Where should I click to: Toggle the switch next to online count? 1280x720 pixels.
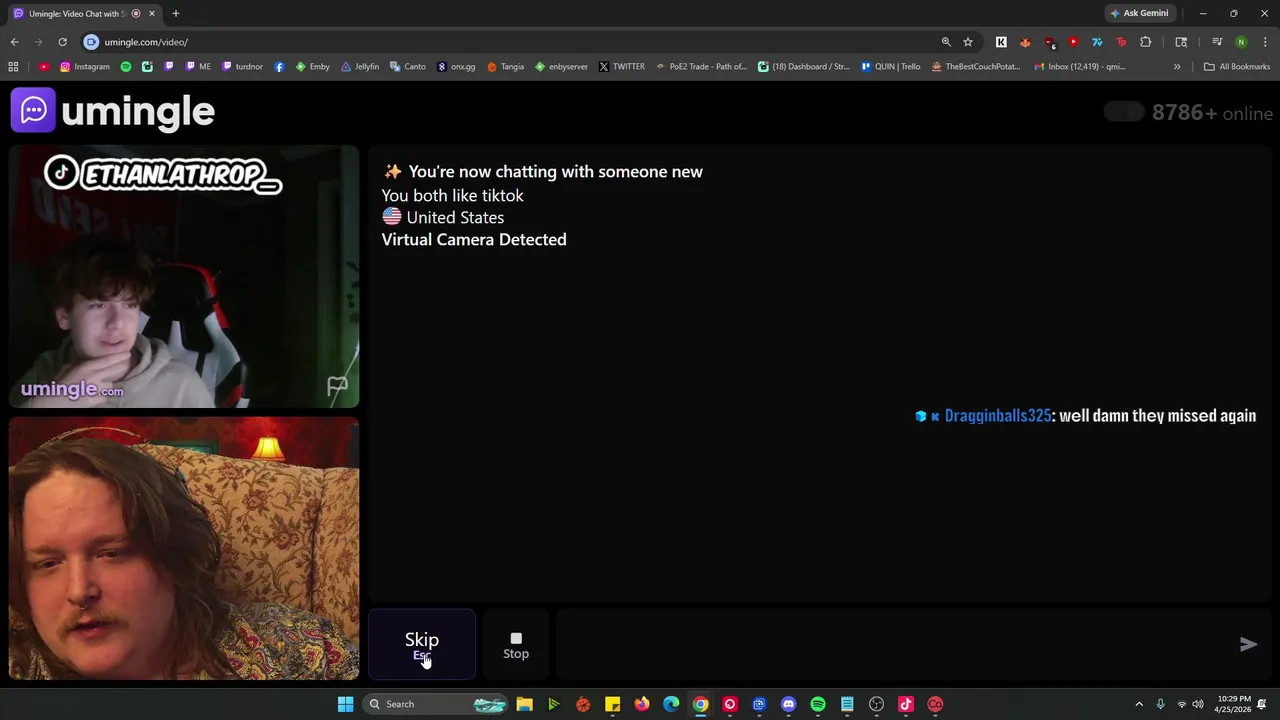[1124, 112]
